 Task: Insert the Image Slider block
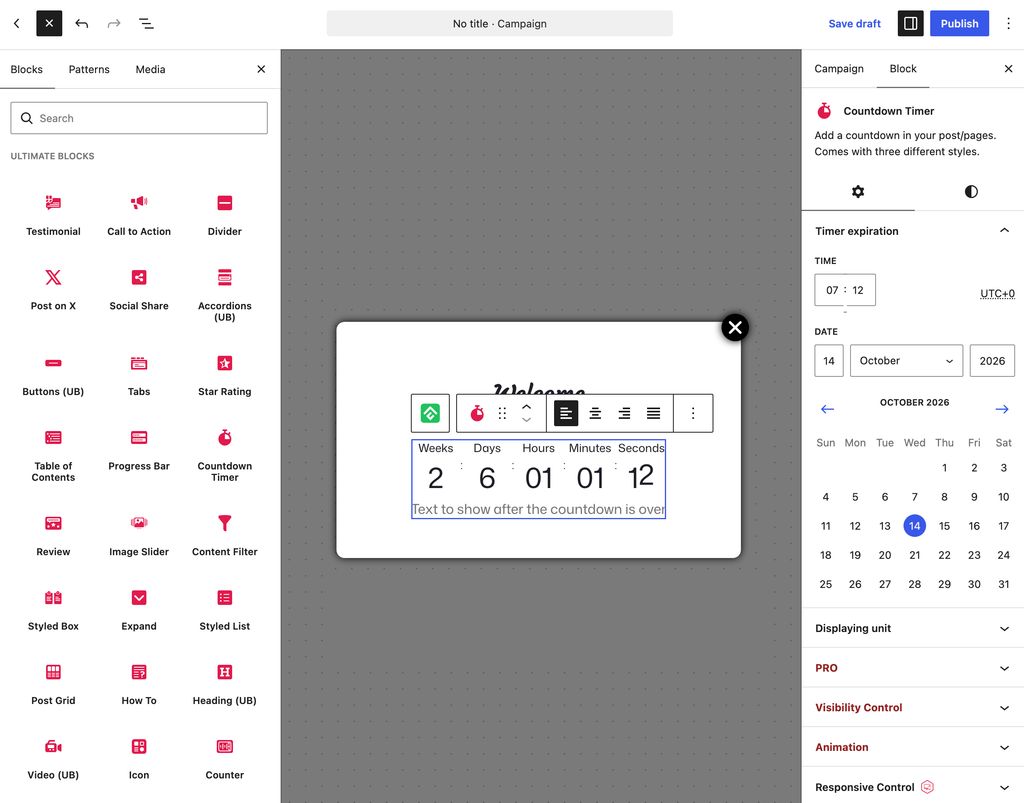point(139,535)
